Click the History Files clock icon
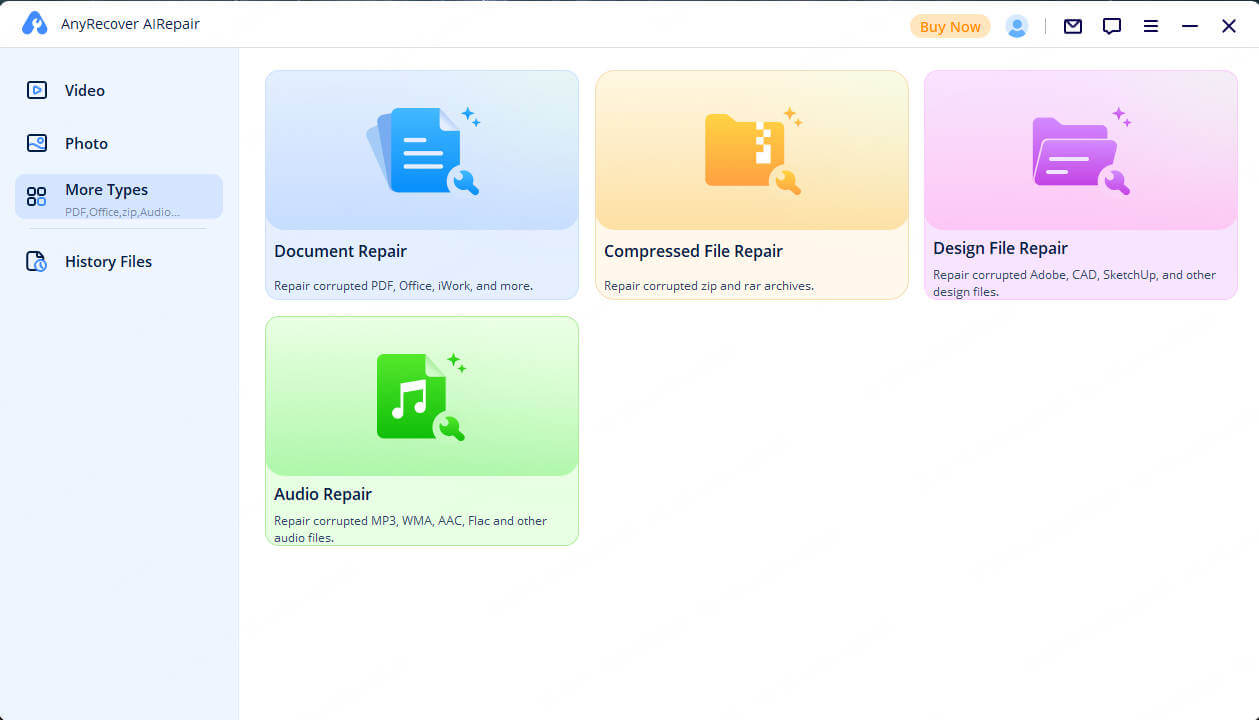 pos(38,261)
